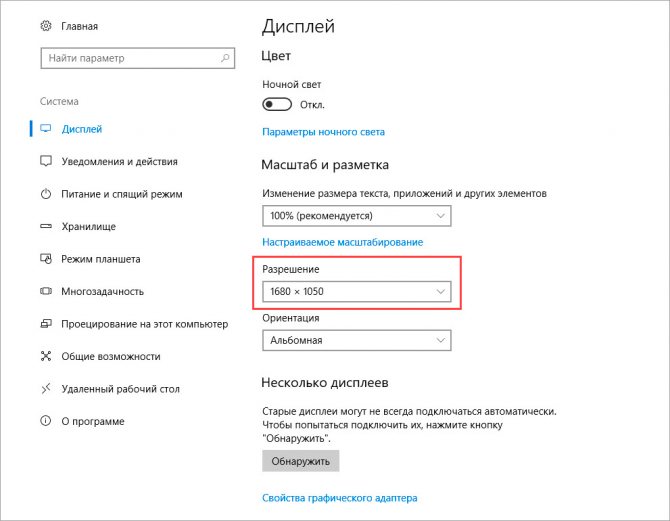Expand the Разрешение 1680 × 1050 dropdown
The height and width of the screenshot is (521, 670).
(356, 291)
